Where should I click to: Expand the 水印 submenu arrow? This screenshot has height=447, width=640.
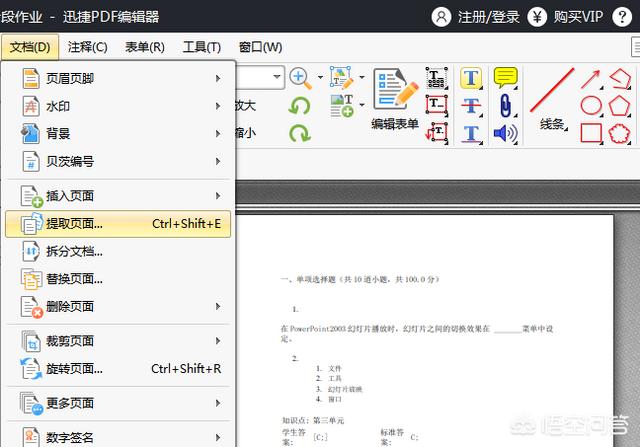coord(218,106)
